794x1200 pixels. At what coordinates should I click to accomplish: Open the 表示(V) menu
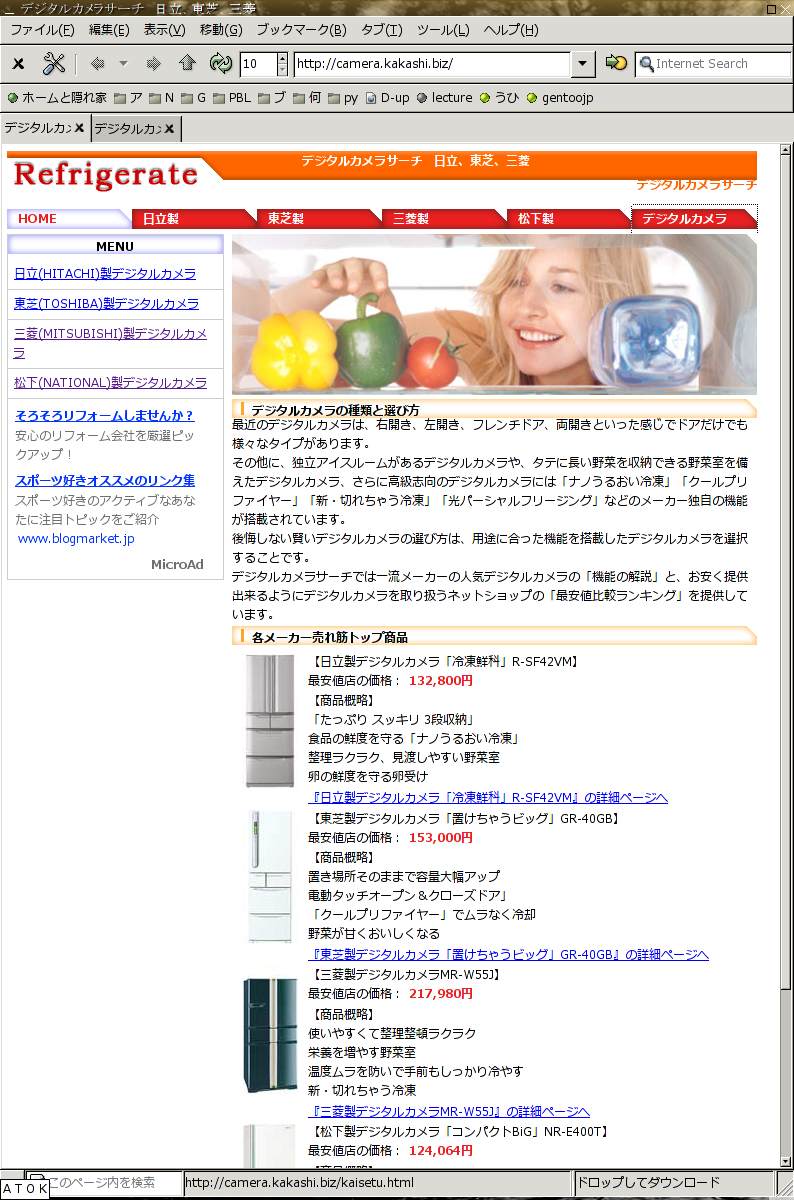[164, 30]
